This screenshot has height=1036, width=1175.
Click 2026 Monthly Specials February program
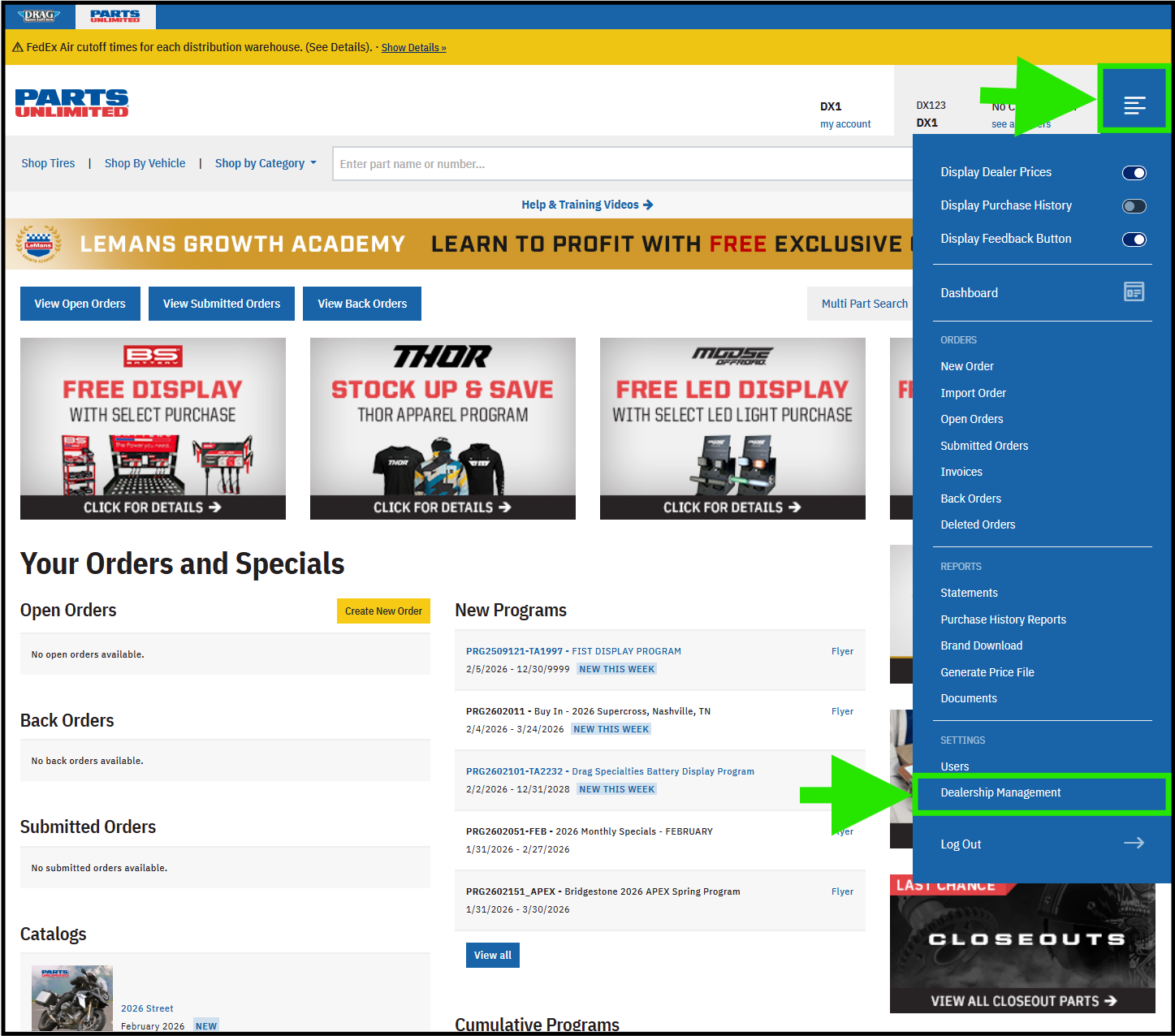pos(590,831)
